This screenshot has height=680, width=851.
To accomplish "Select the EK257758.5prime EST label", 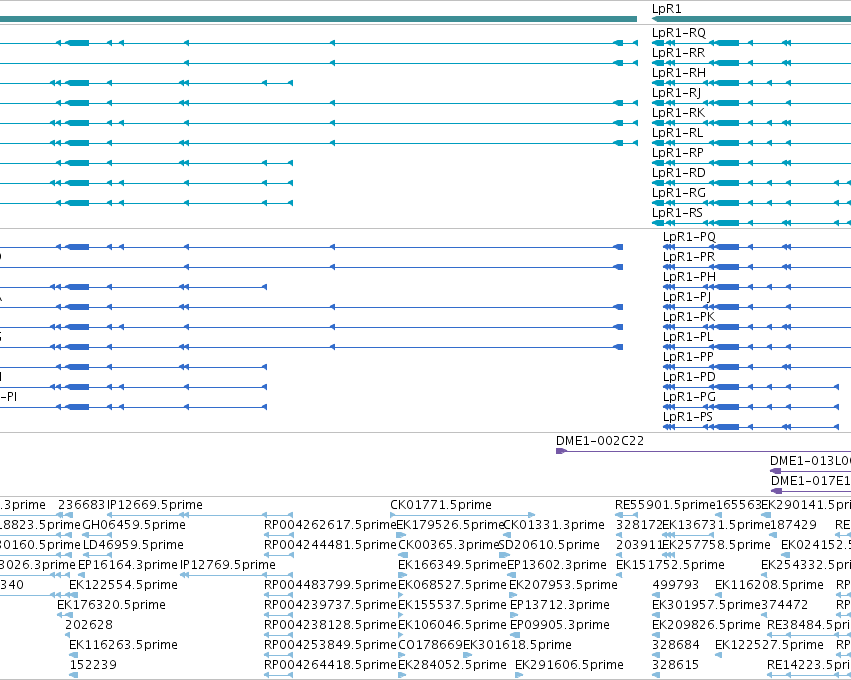I will pos(716,545).
